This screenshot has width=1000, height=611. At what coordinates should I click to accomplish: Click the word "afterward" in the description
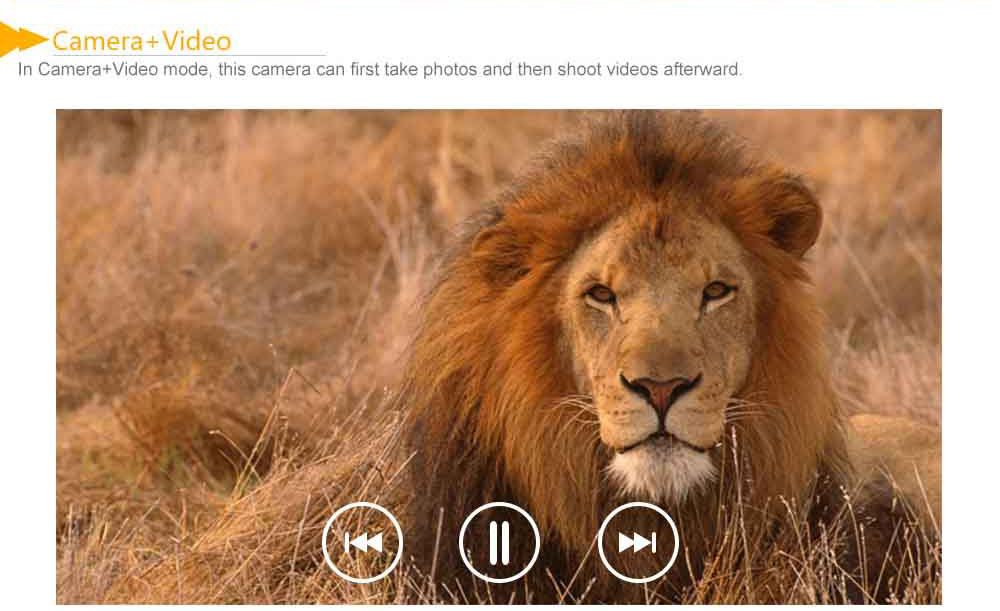[x=701, y=69]
